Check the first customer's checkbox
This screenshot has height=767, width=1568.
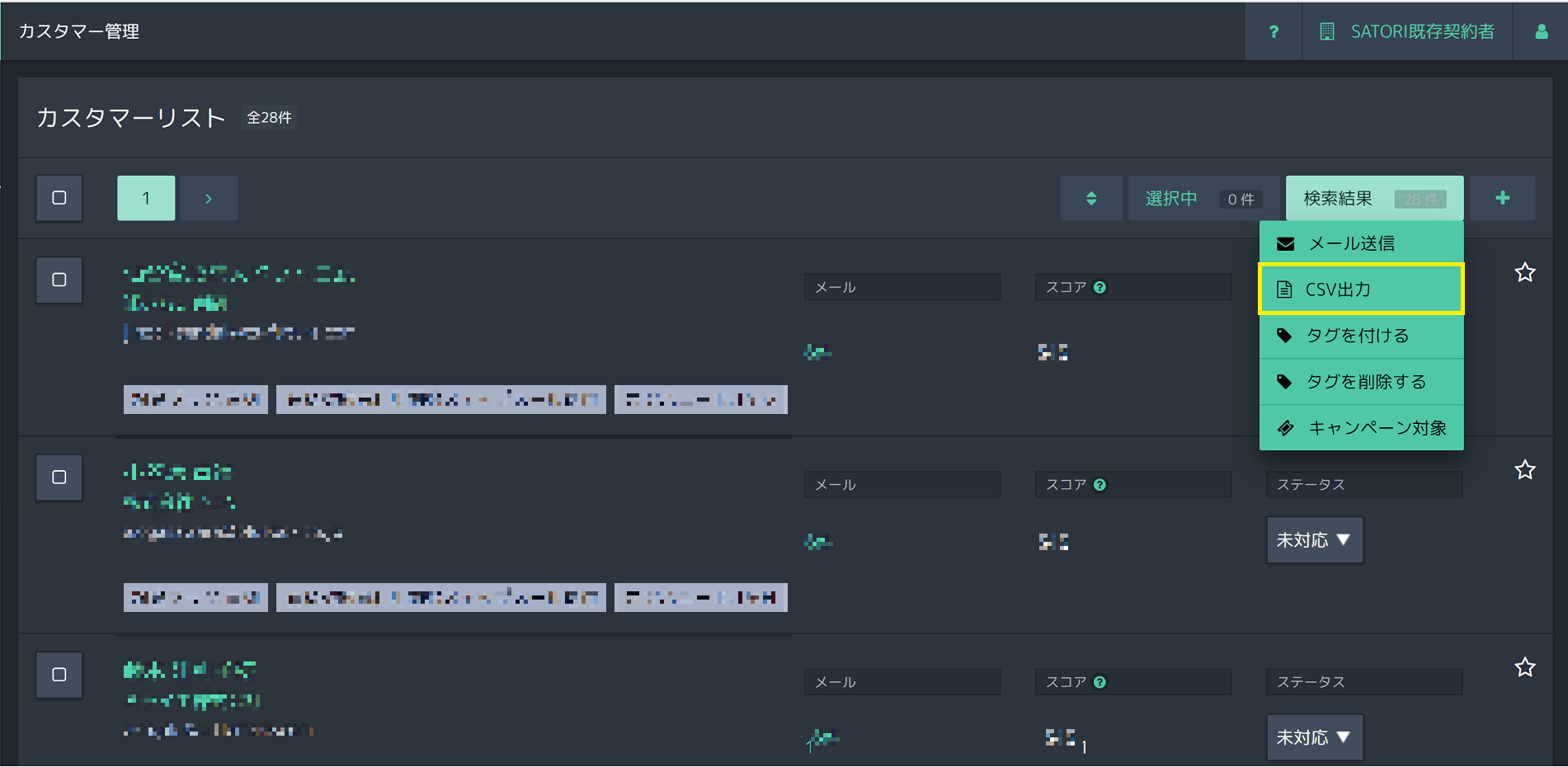[59, 280]
